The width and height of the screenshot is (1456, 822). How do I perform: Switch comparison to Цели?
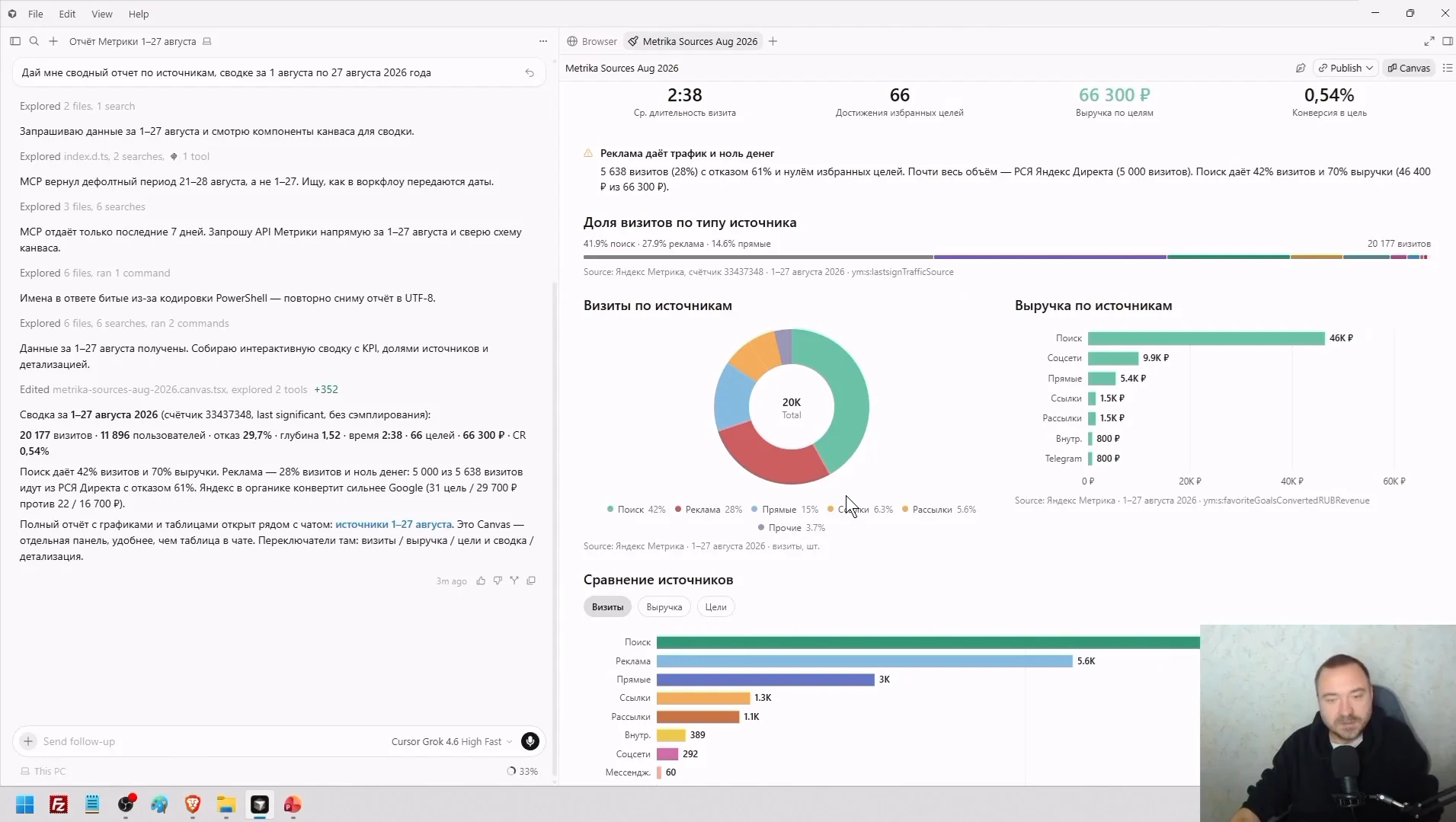pyautogui.click(x=715, y=607)
